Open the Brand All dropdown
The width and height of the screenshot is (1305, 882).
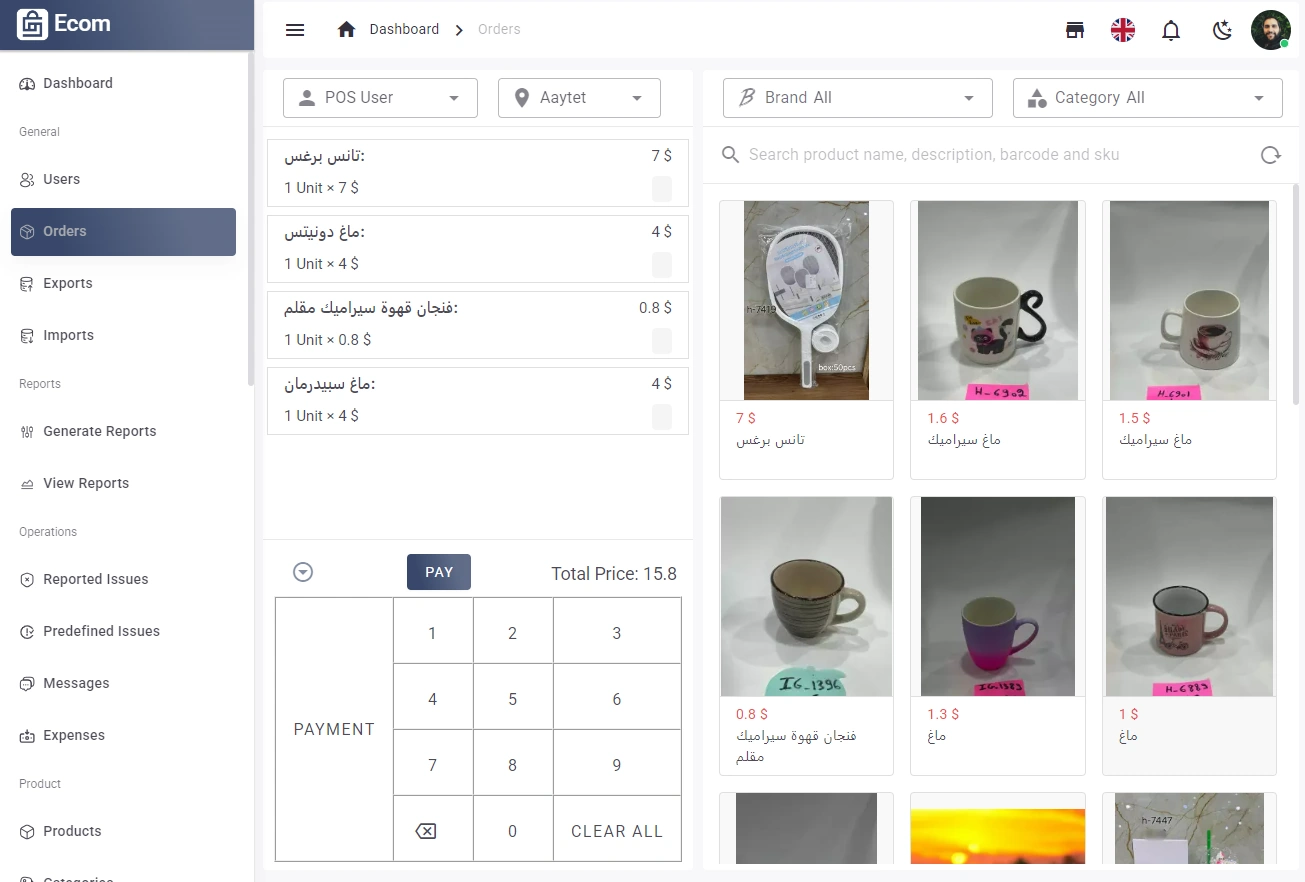tap(856, 97)
